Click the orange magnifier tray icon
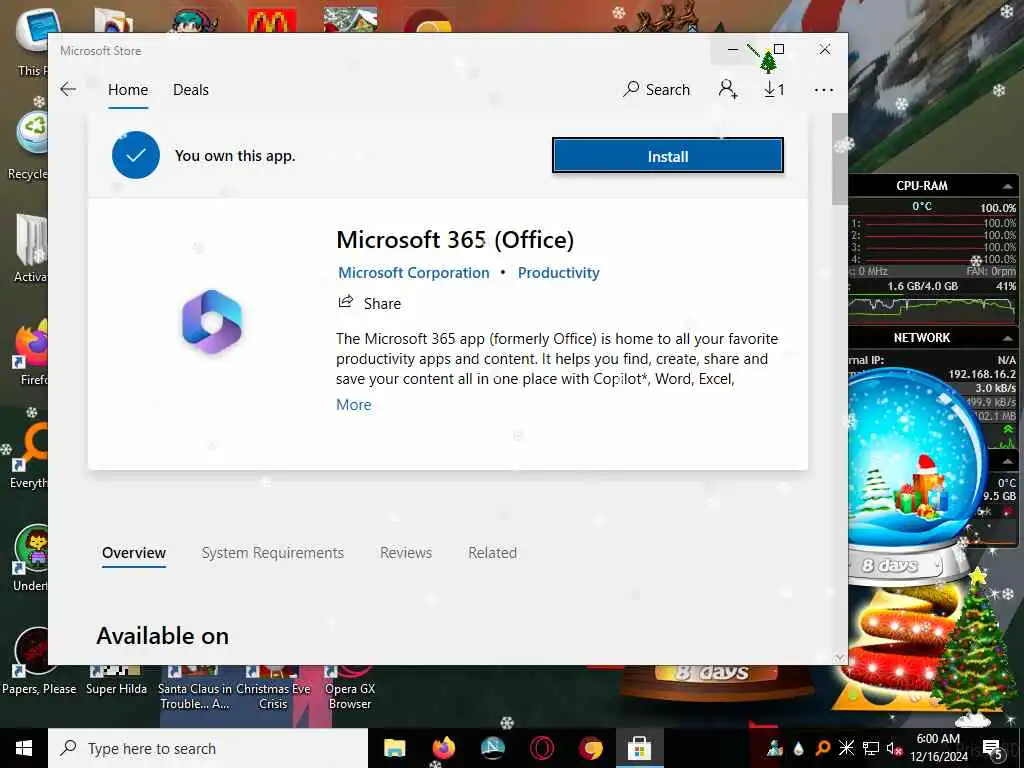The height and width of the screenshot is (768, 1024). click(x=823, y=748)
